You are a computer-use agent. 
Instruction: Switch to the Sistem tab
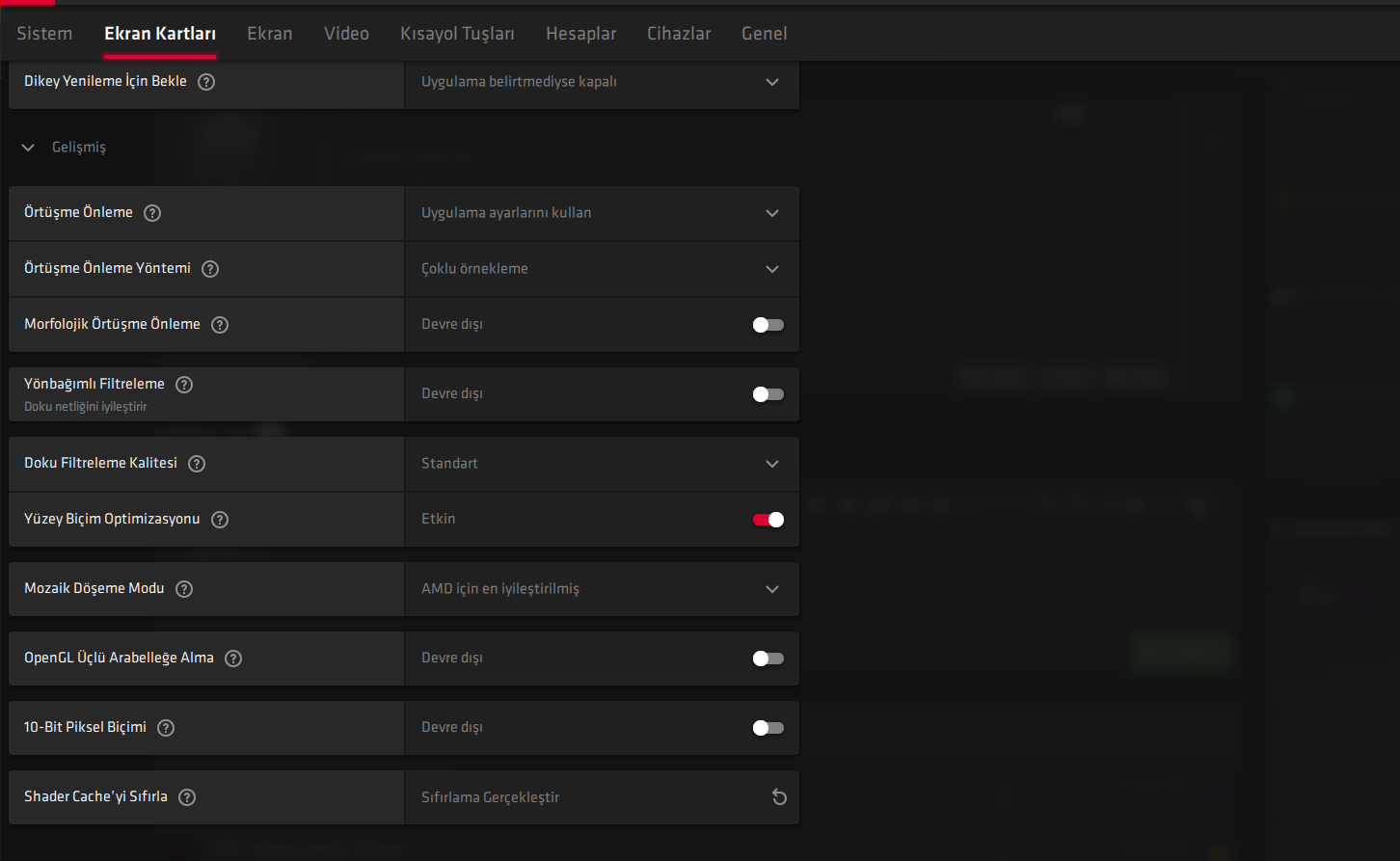pyautogui.click(x=44, y=34)
